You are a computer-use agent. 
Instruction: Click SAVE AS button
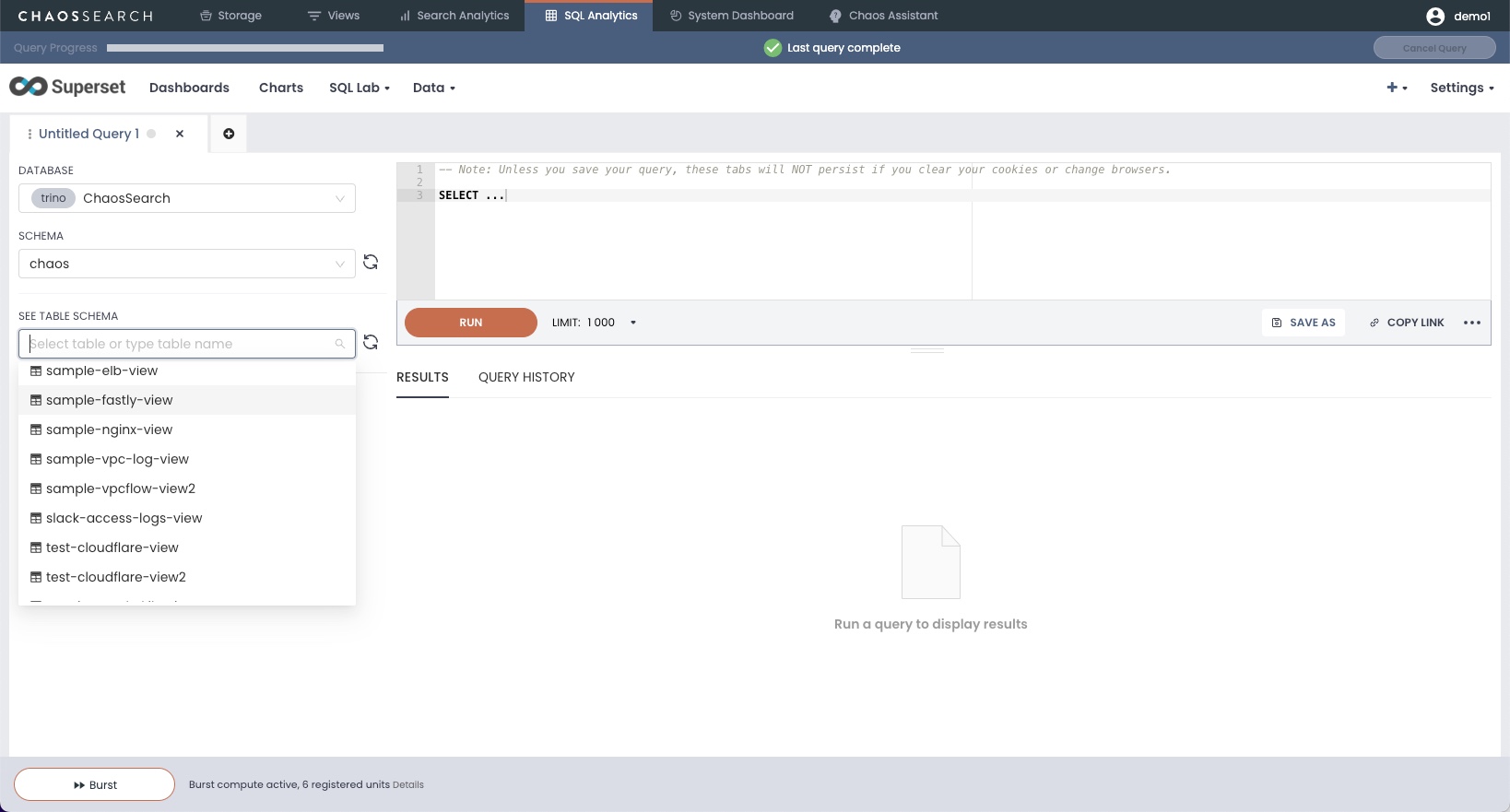[1304, 323]
